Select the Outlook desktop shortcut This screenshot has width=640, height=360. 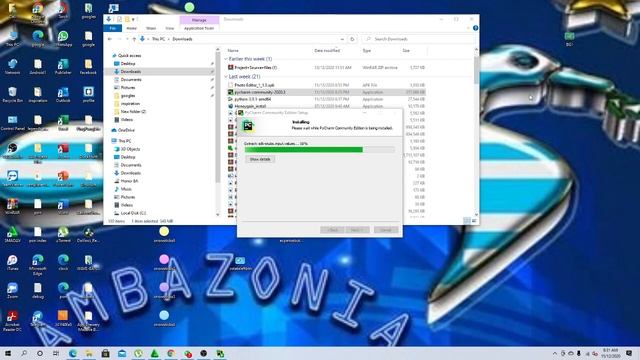(x=63, y=95)
